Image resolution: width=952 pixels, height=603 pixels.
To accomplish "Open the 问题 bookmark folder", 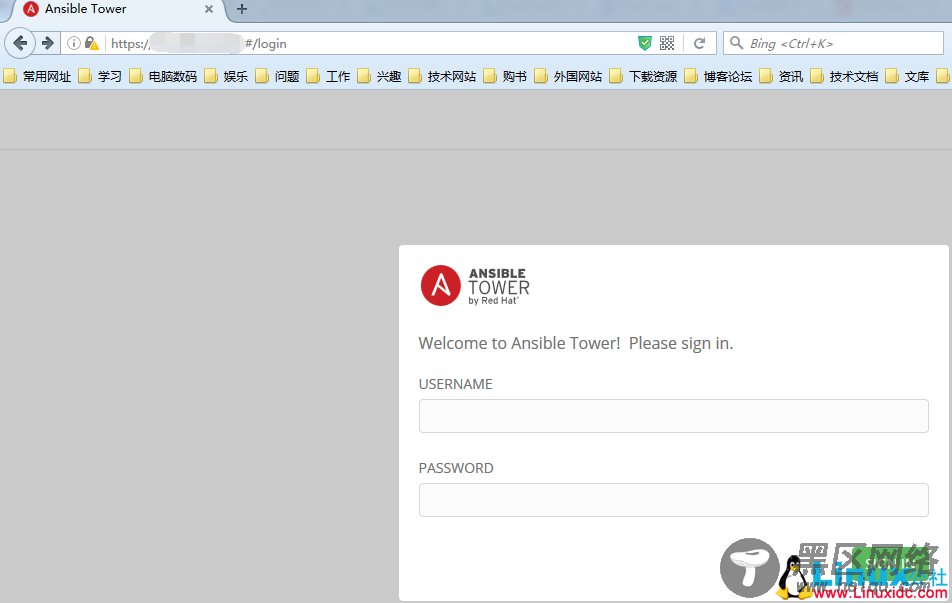I will pyautogui.click(x=278, y=76).
